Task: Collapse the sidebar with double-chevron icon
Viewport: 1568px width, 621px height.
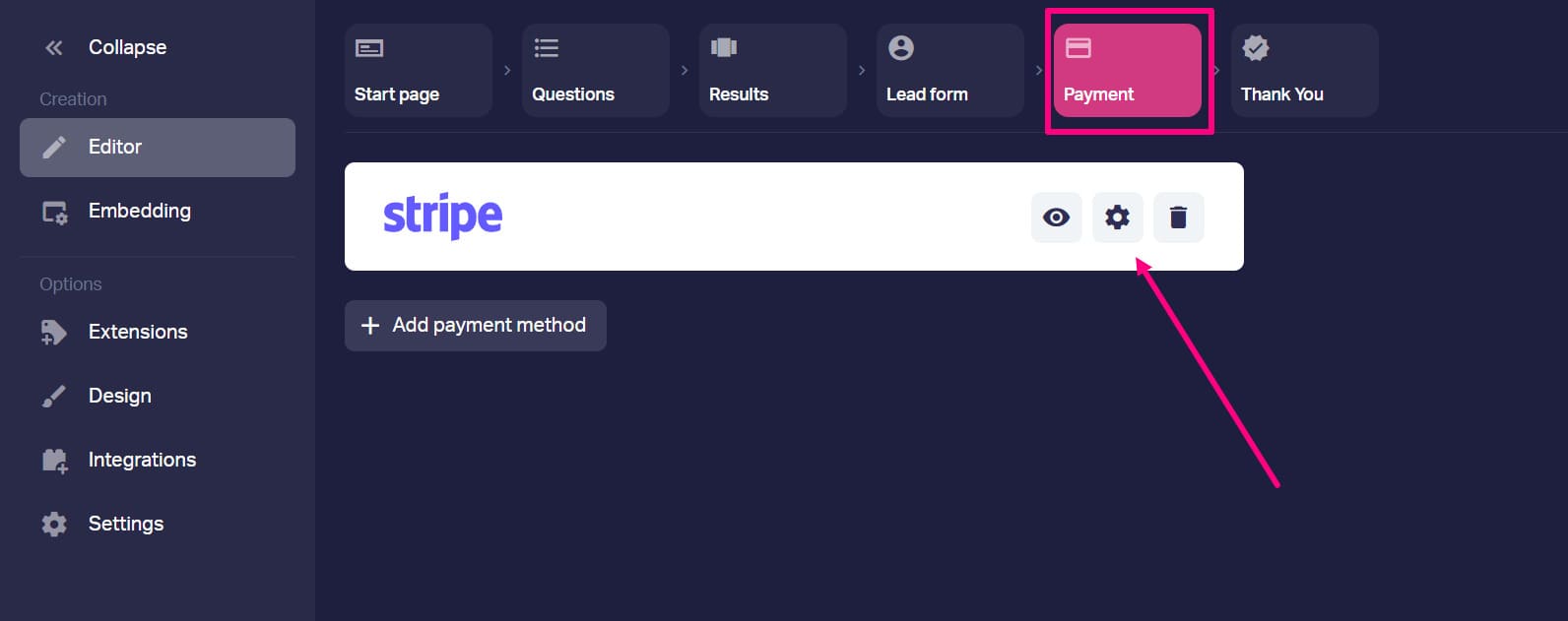Action: click(54, 47)
